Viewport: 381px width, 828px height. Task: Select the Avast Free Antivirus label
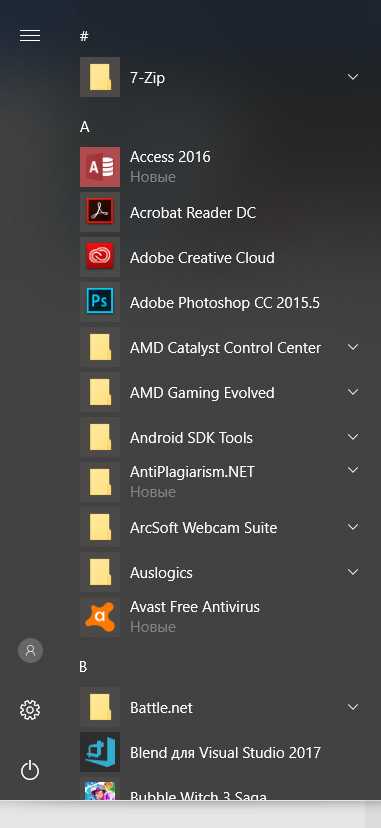(x=195, y=607)
